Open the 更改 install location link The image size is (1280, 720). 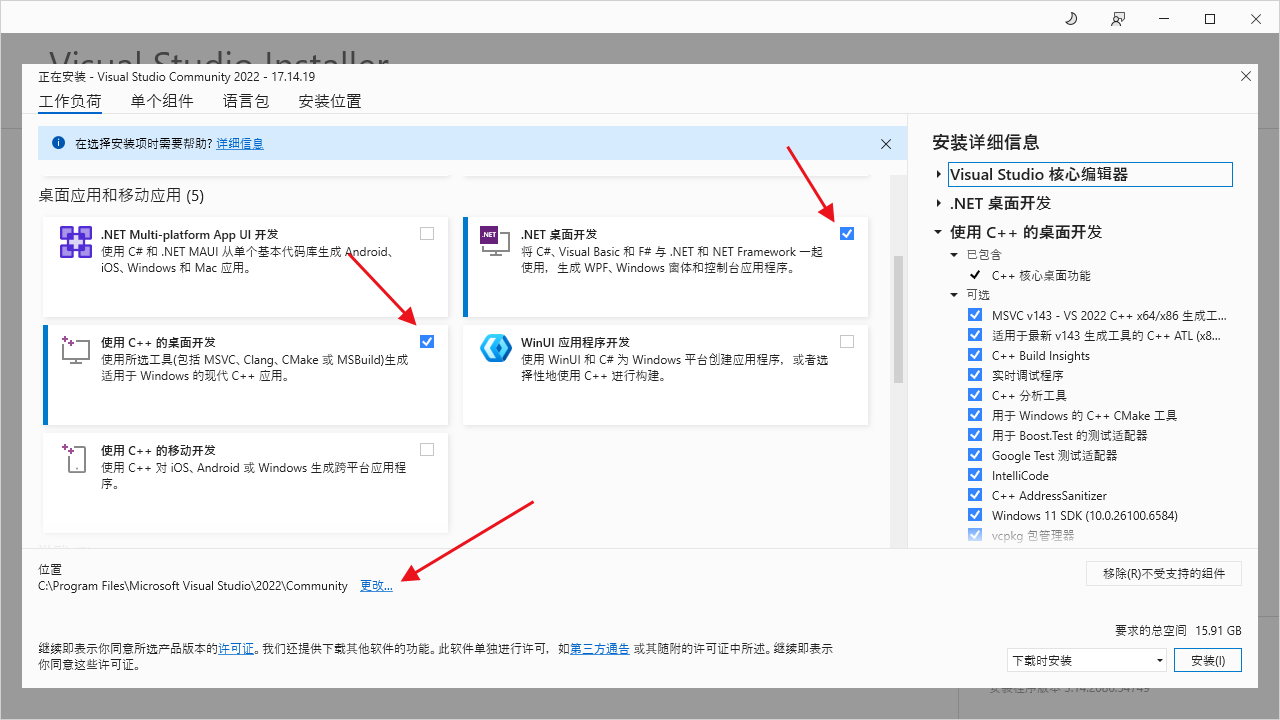tap(376, 586)
